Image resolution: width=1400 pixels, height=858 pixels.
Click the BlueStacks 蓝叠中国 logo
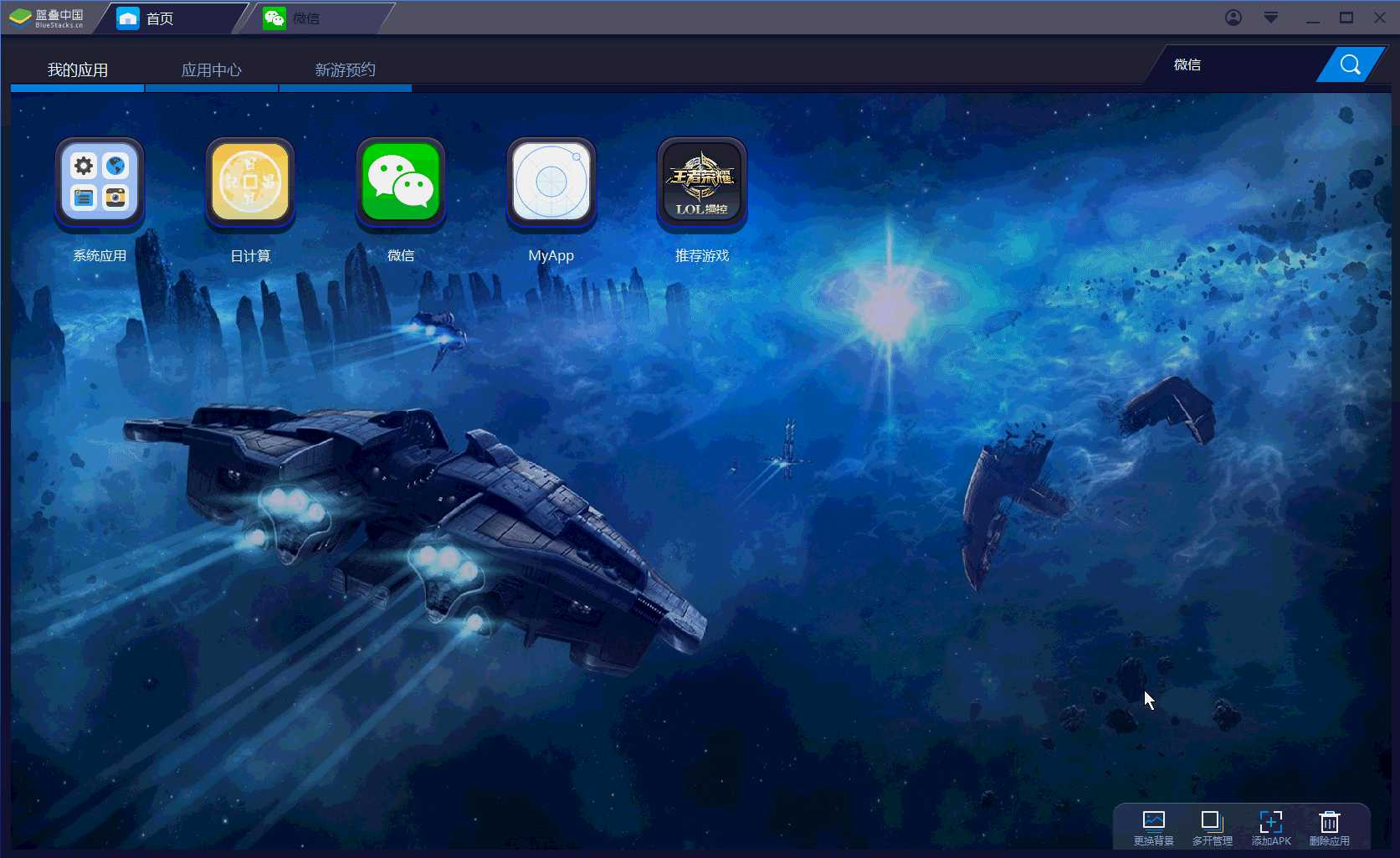[47, 18]
